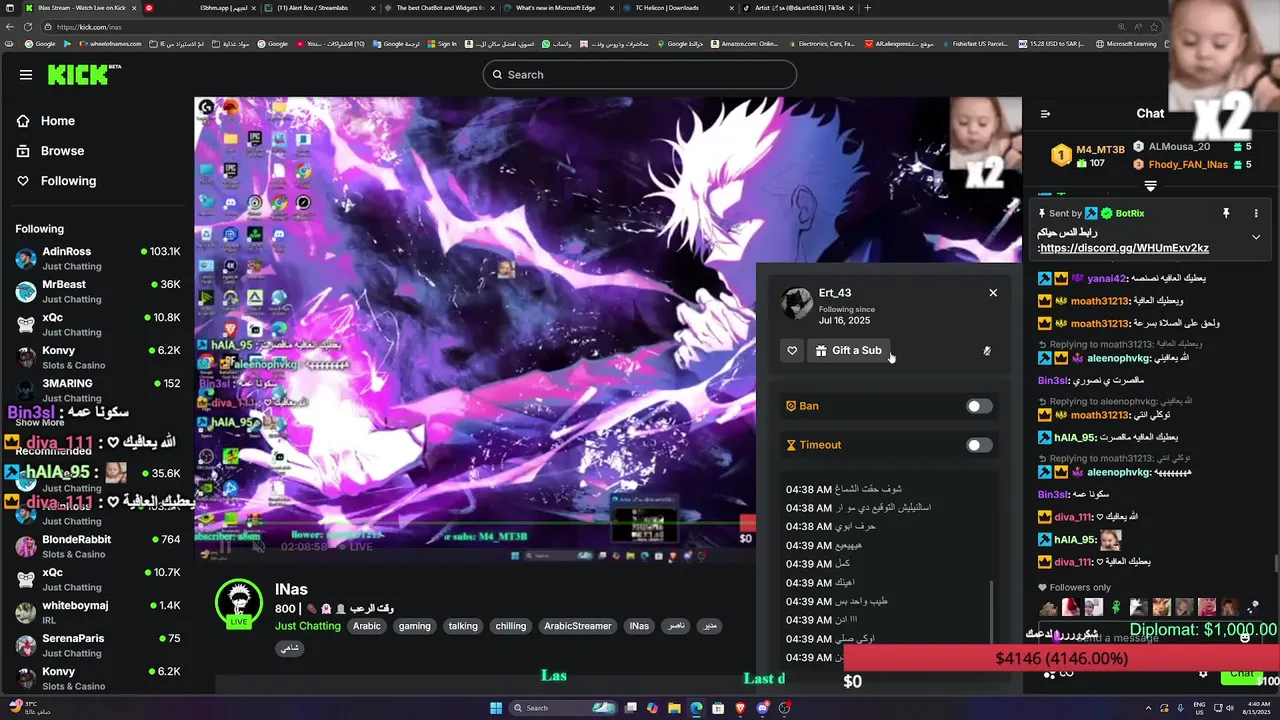Viewport: 1280px width, 720px height.
Task: Open Brave browser from taskbar
Action: tap(741, 708)
